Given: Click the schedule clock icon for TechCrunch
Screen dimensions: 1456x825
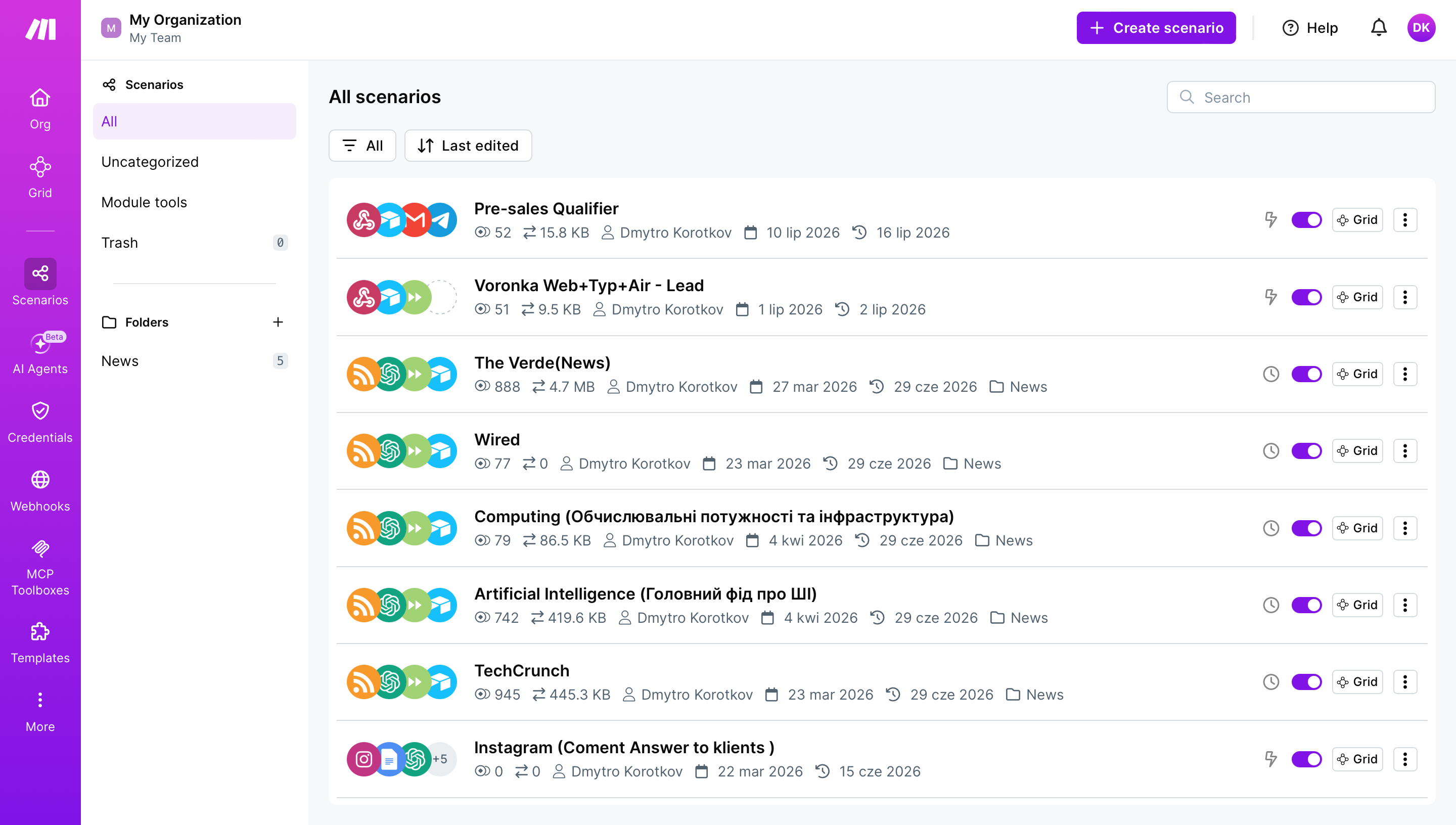Looking at the screenshot, I should click(x=1271, y=681).
